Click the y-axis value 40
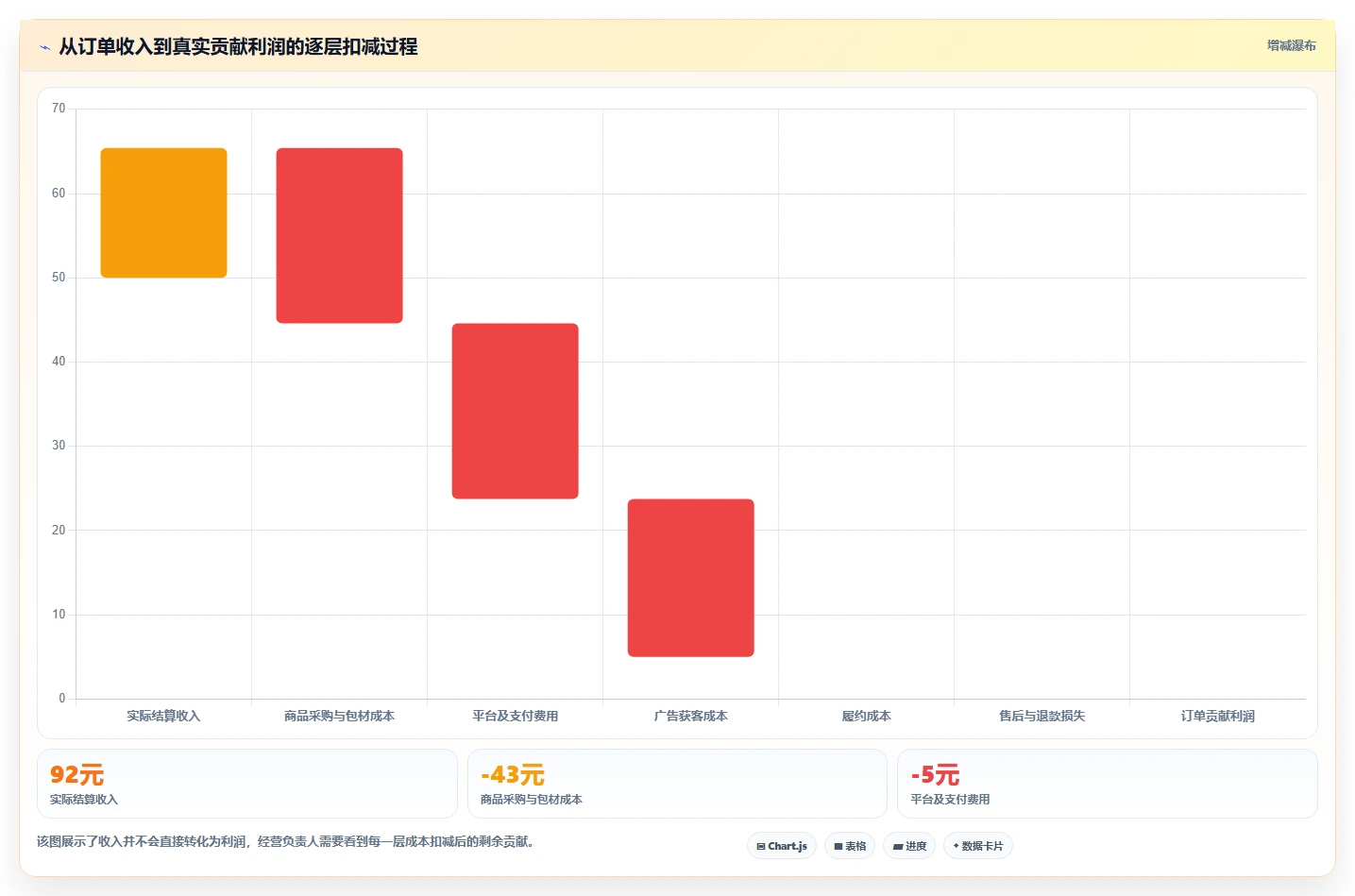Image resolution: width=1355 pixels, height=896 pixels. point(59,362)
